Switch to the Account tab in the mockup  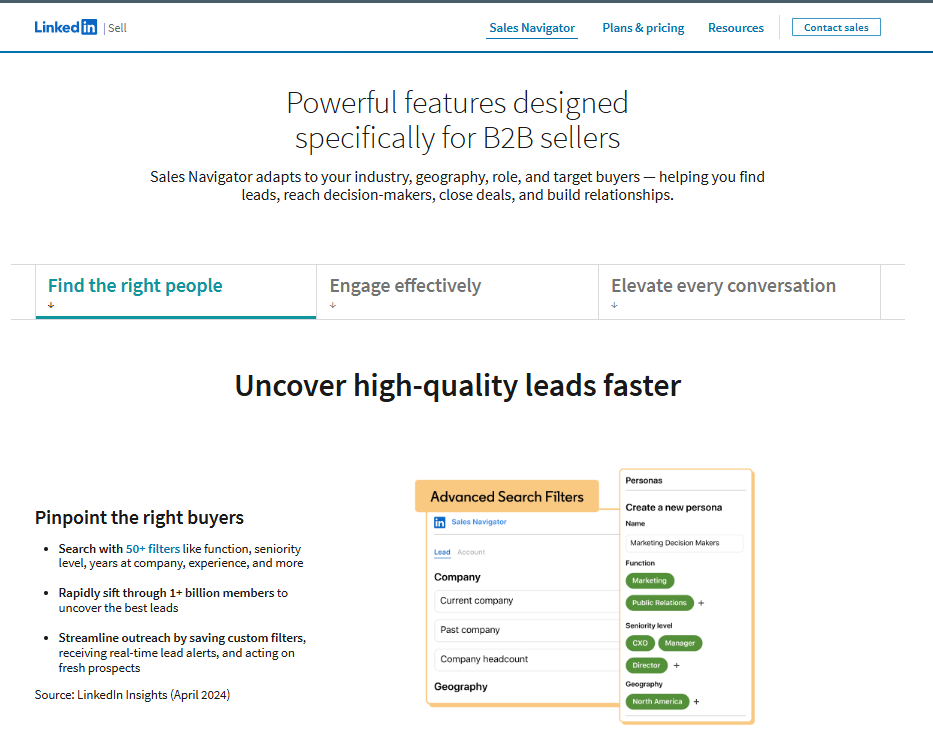coord(472,552)
